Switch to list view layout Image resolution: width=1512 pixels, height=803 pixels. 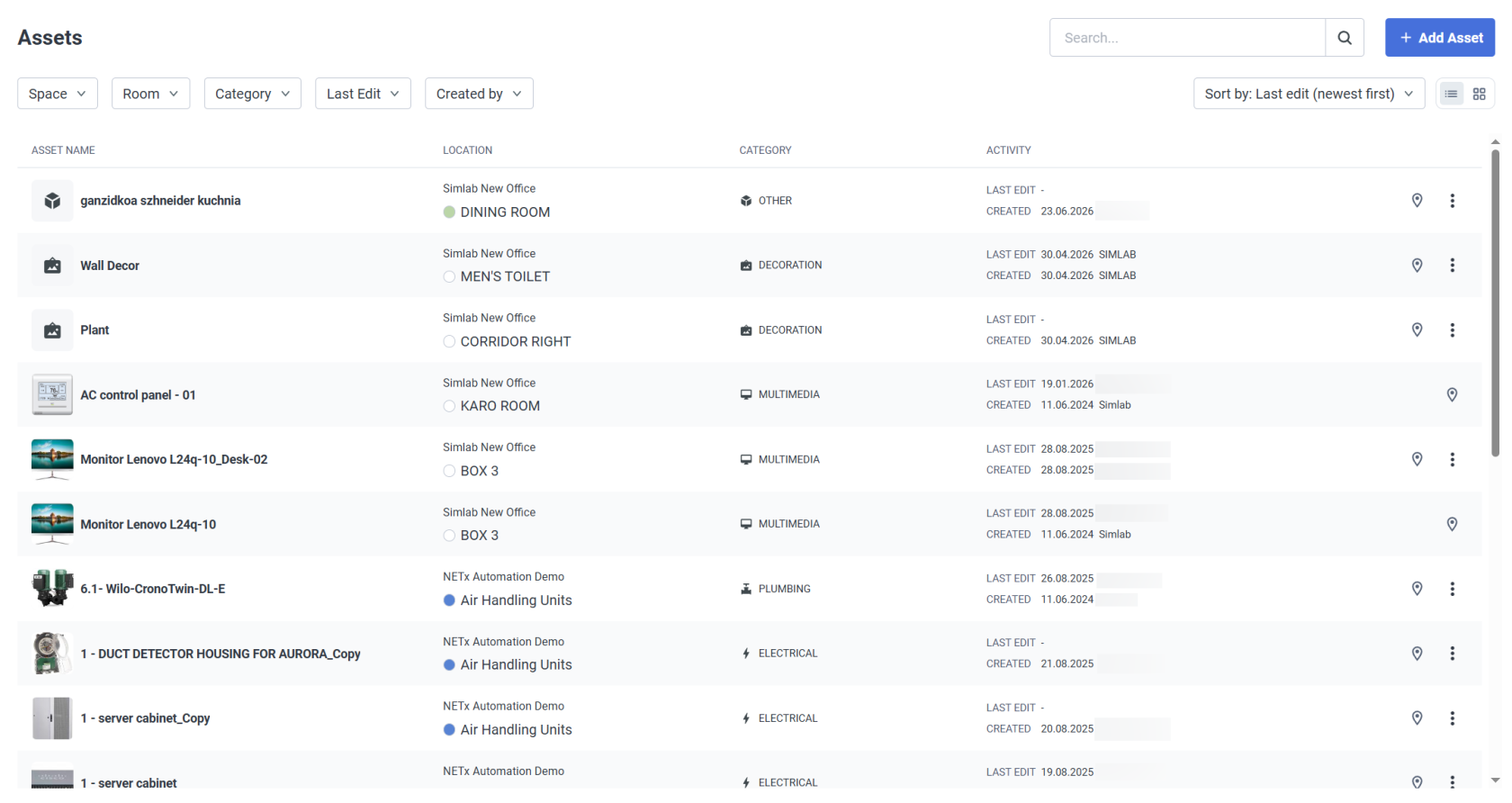click(x=1451, y=94)
